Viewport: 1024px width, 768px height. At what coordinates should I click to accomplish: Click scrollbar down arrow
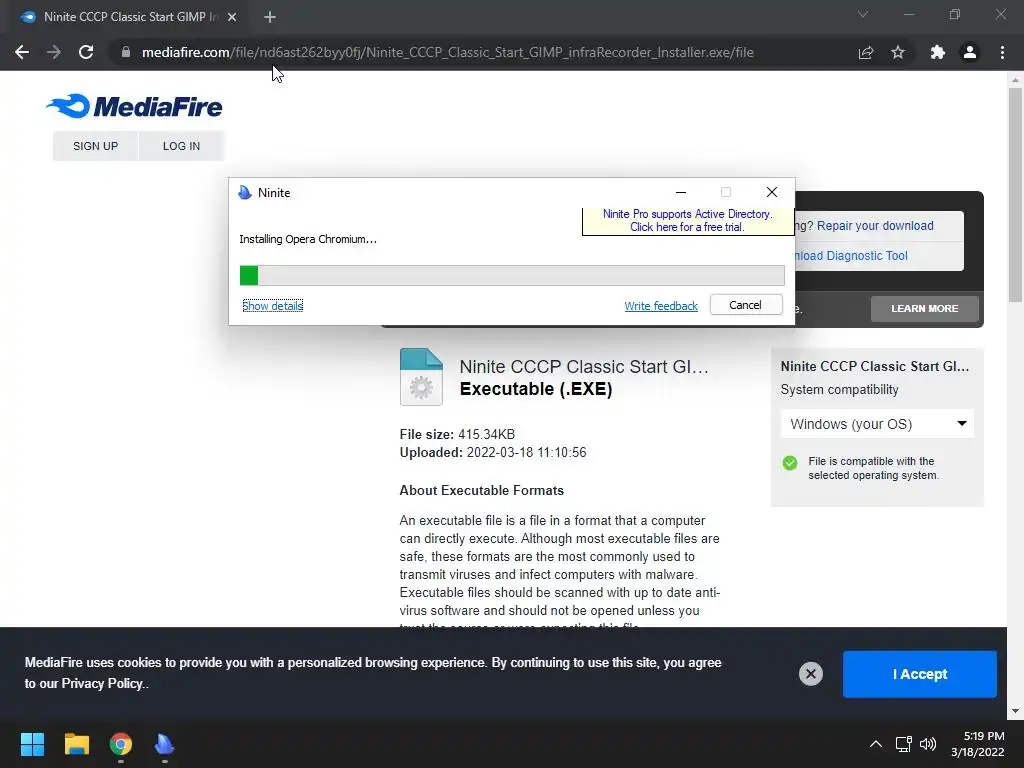tap(1015, 711)
